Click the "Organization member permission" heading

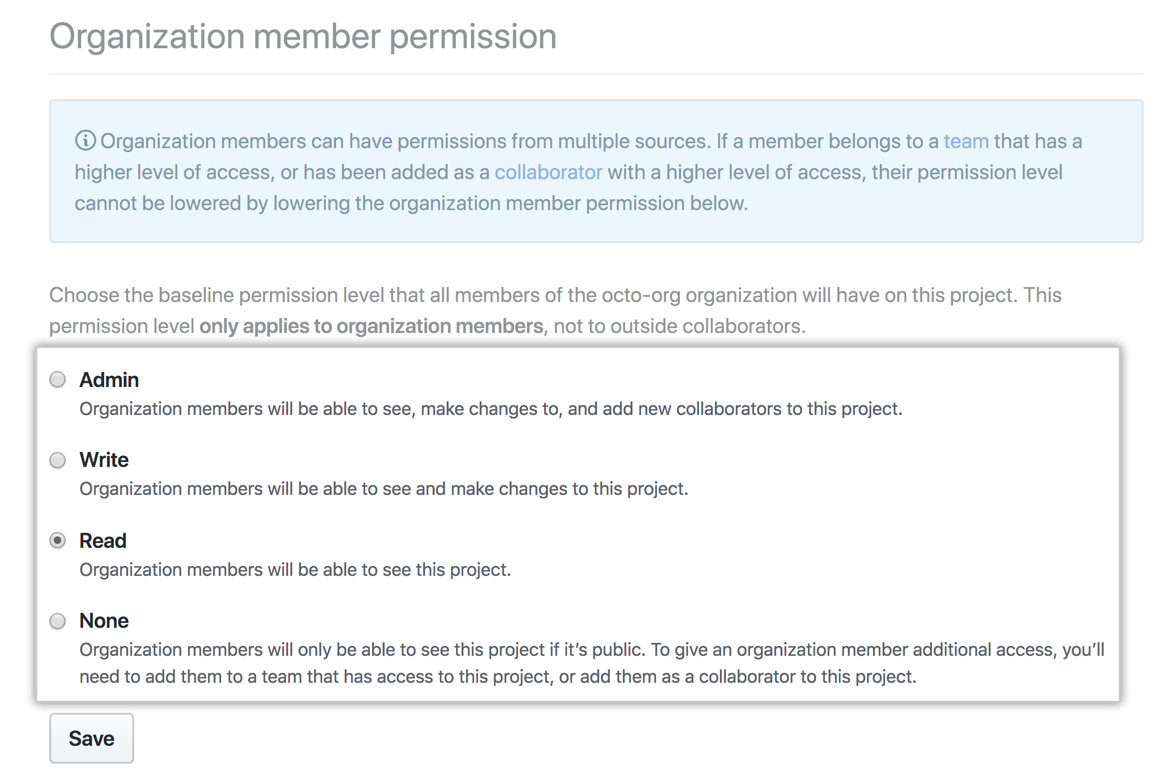[x=303, y=37]
